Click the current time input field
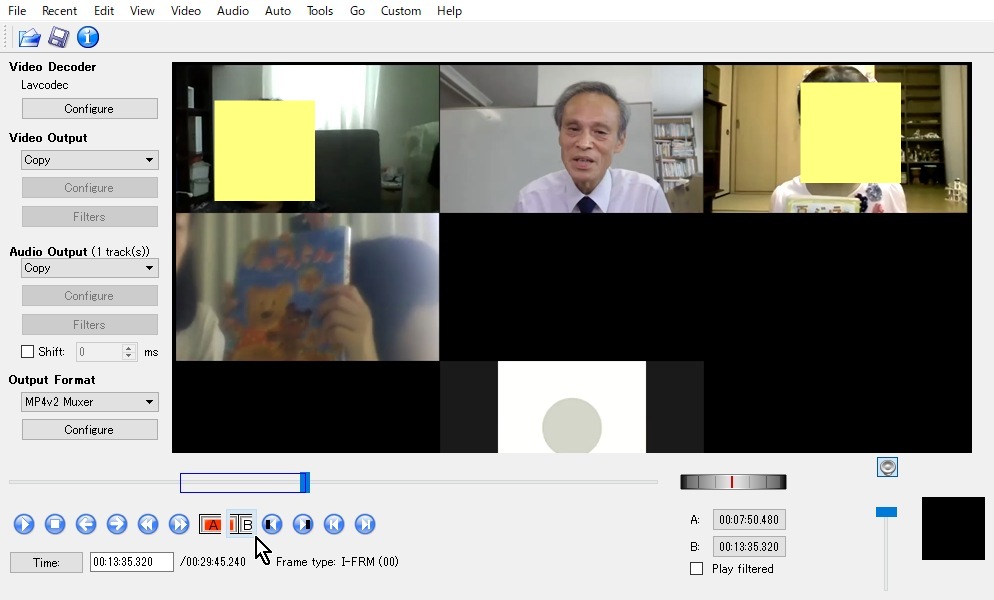Image resolution: width=994 pixels, height=600 pixels. click(x=132, y=562)
